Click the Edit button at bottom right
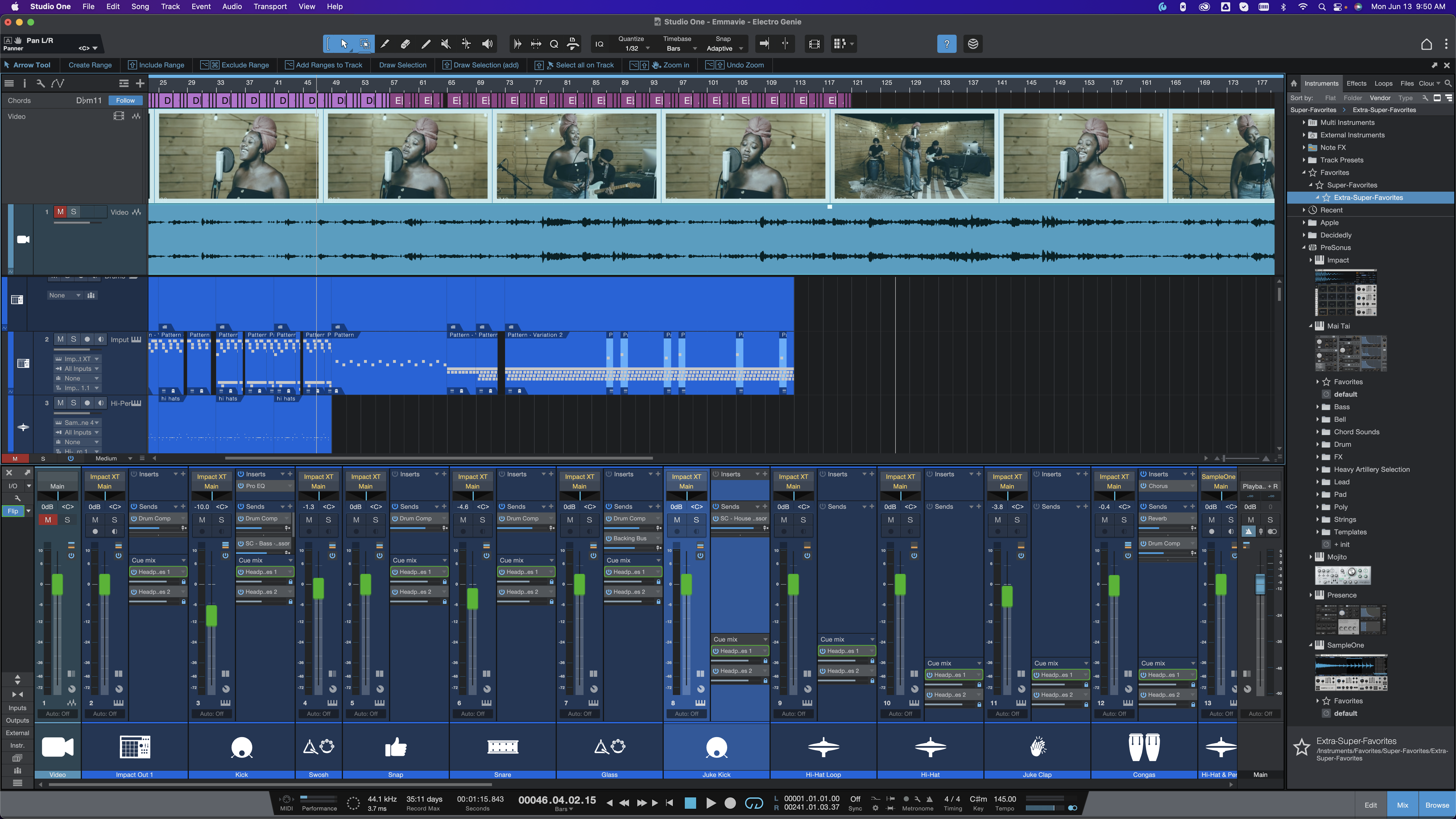The image size is (1456, 819). pos(1371,805)
